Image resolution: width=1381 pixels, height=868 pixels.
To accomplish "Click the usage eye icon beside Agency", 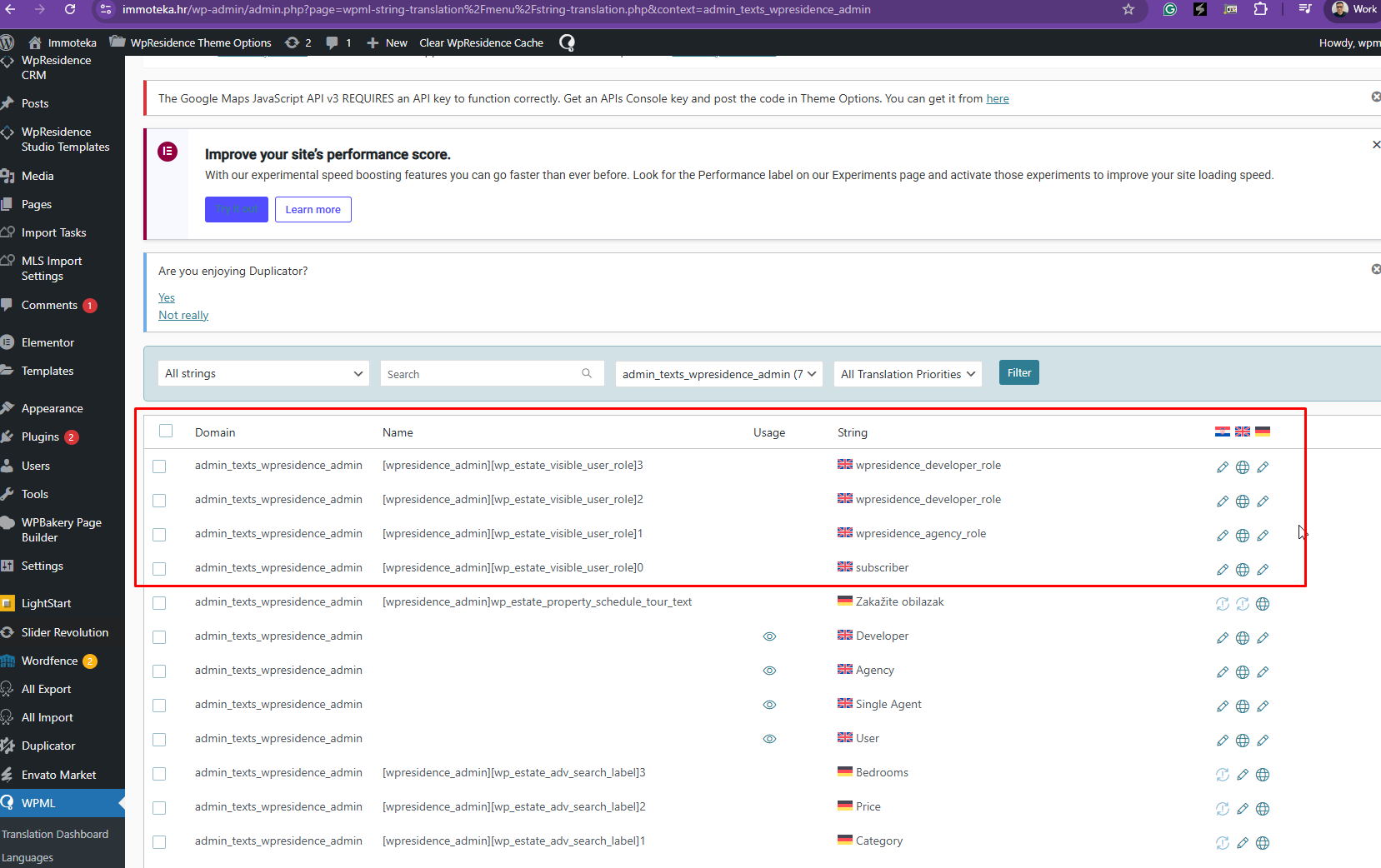I will click(x=769, y=671).
